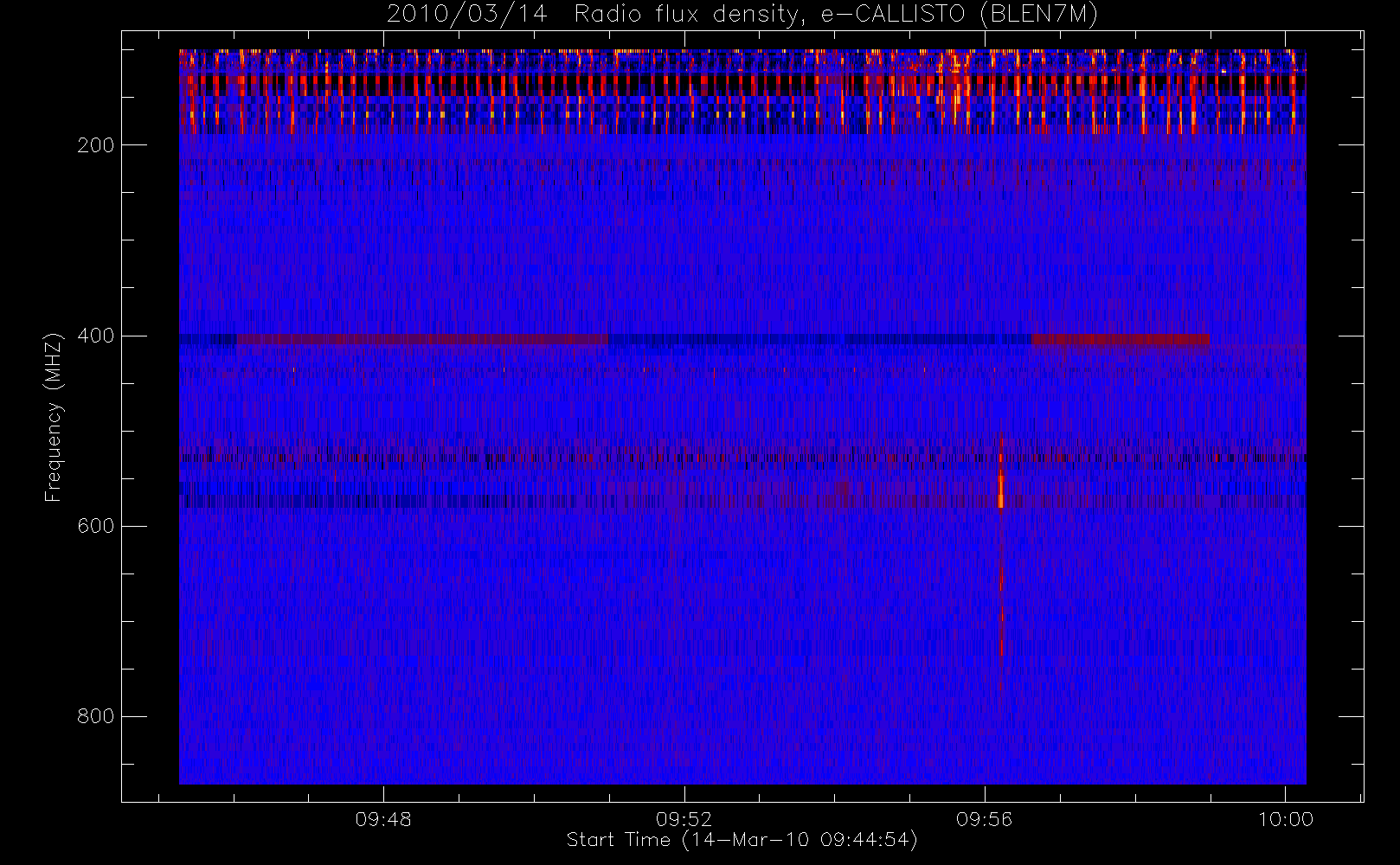Click the plot title 'Radio flux density, e-CALLISTO (BLEN7M)'
The image size is (1400, 865).
click(x=836, y=15)
